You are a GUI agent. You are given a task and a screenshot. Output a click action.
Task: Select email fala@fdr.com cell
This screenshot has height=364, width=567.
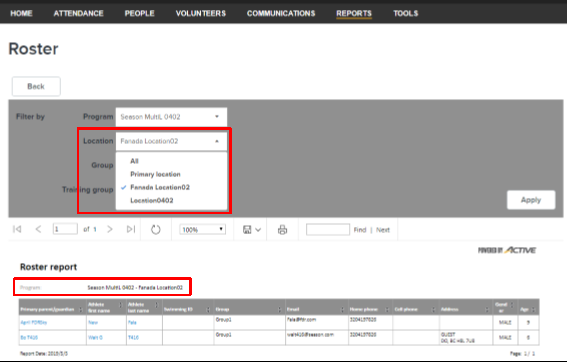tap(317, 322)
